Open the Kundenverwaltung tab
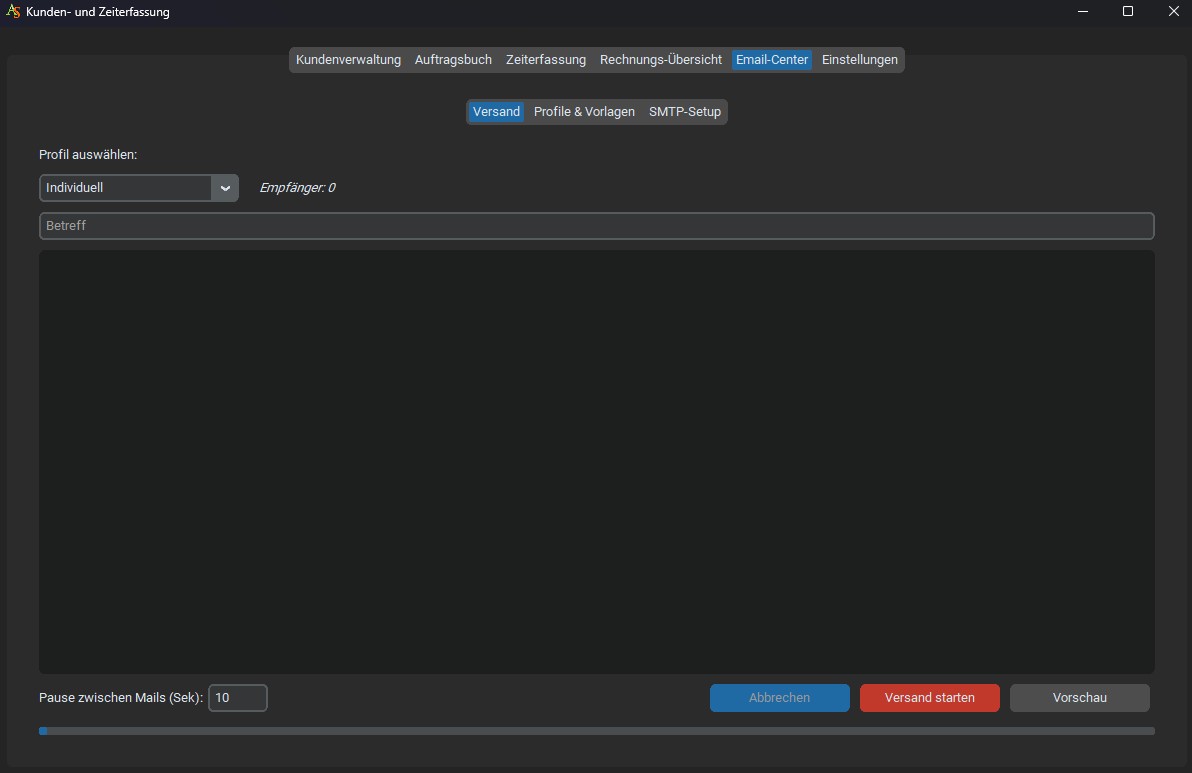 coord(348,60)
